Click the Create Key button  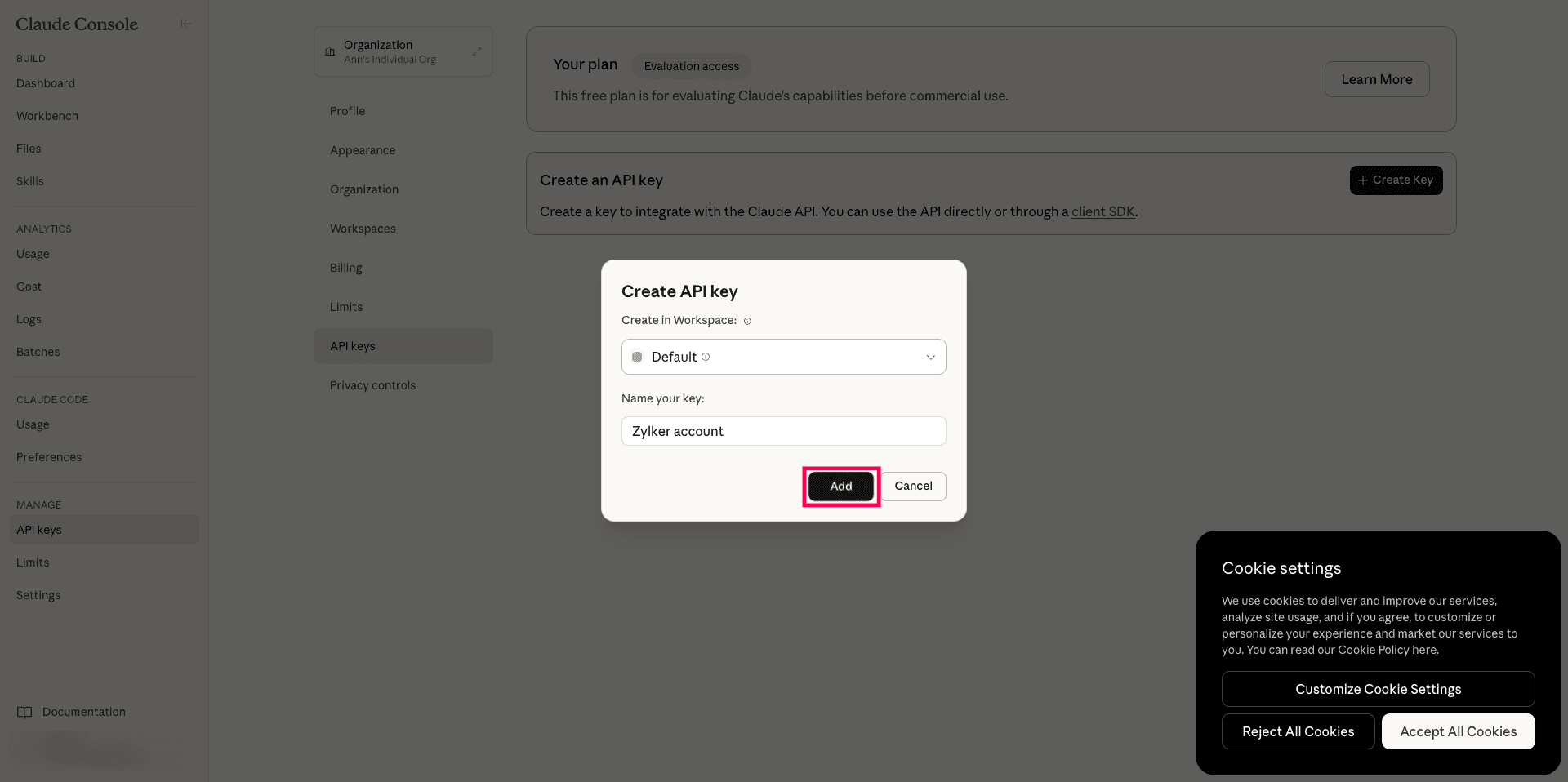click(x=1396, y=180)
